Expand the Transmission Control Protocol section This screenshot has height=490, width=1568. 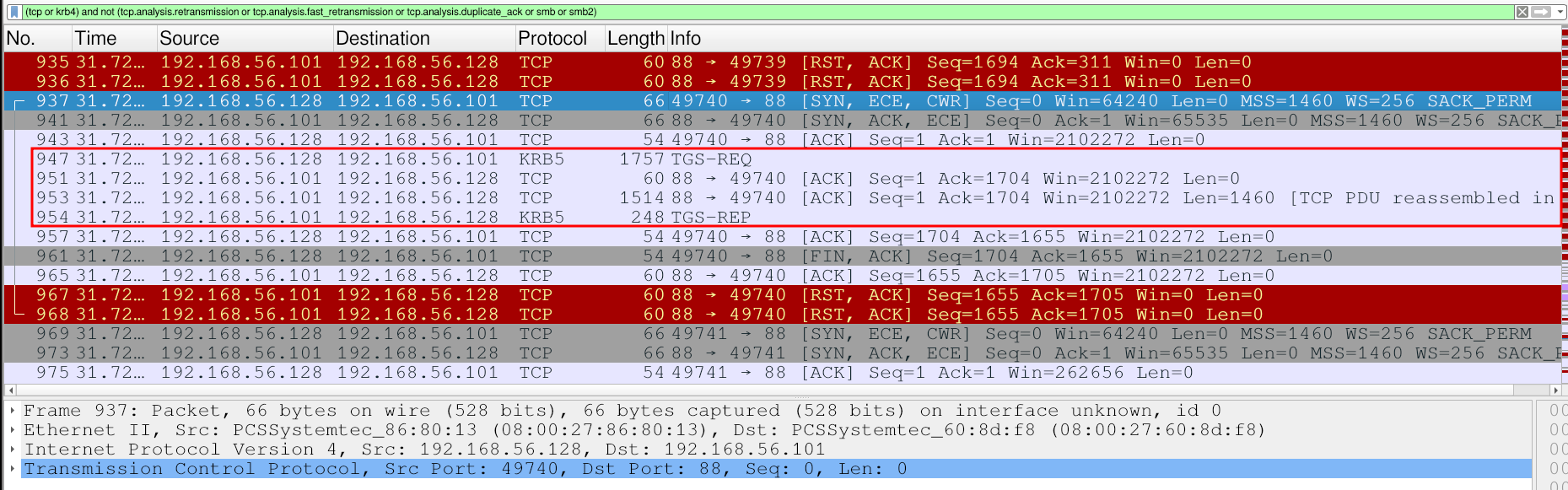click(x=13, y=469)
